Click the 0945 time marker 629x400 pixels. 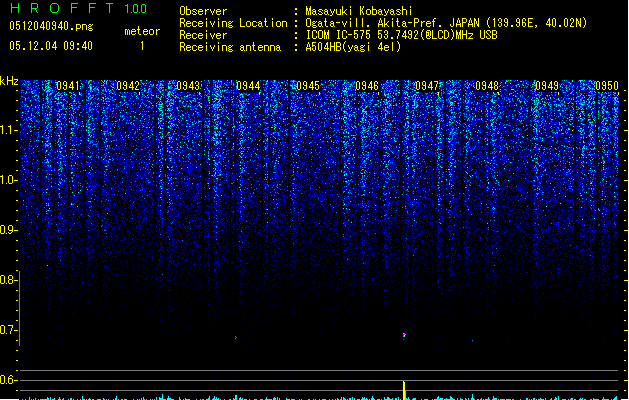tap(308, 86)
